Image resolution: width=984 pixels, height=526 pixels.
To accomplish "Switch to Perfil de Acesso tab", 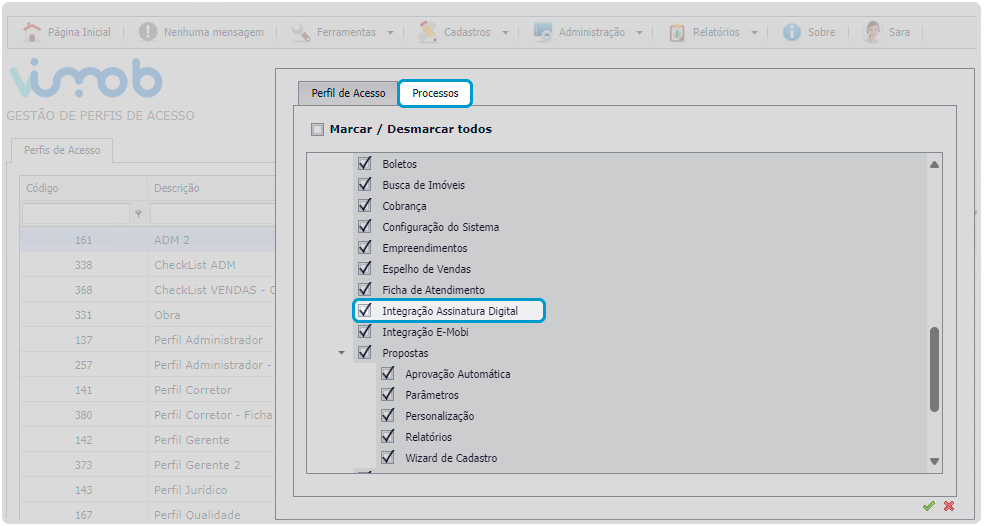I will (x=348, y=93).
